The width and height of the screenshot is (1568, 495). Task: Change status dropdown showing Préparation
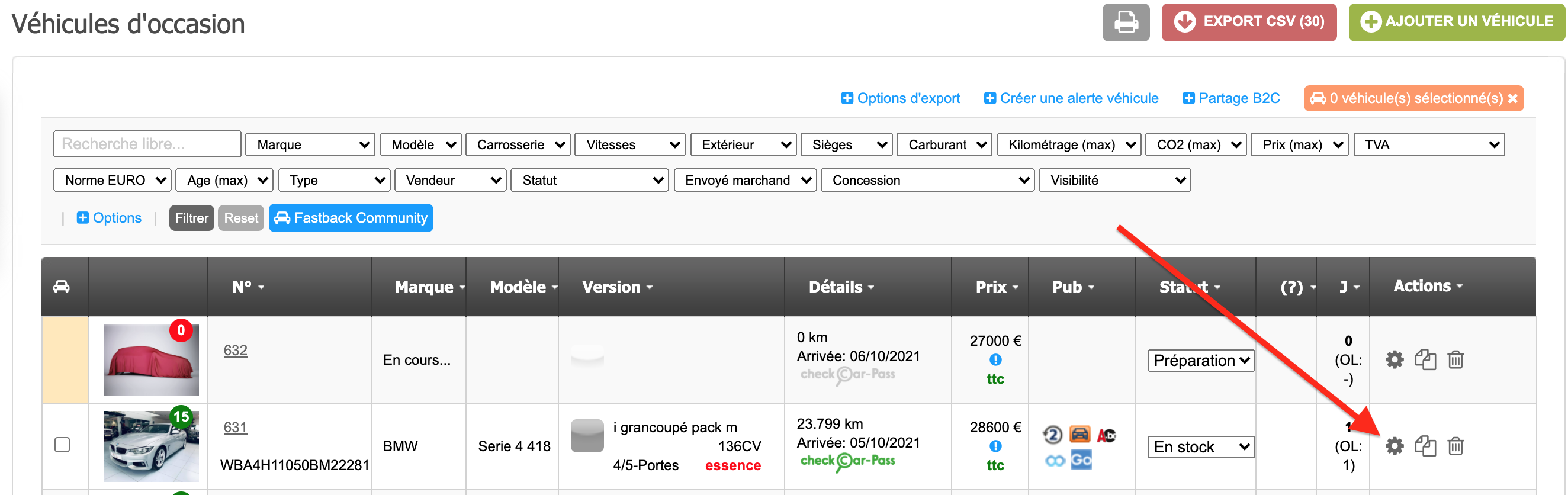tap(1200, 361)
